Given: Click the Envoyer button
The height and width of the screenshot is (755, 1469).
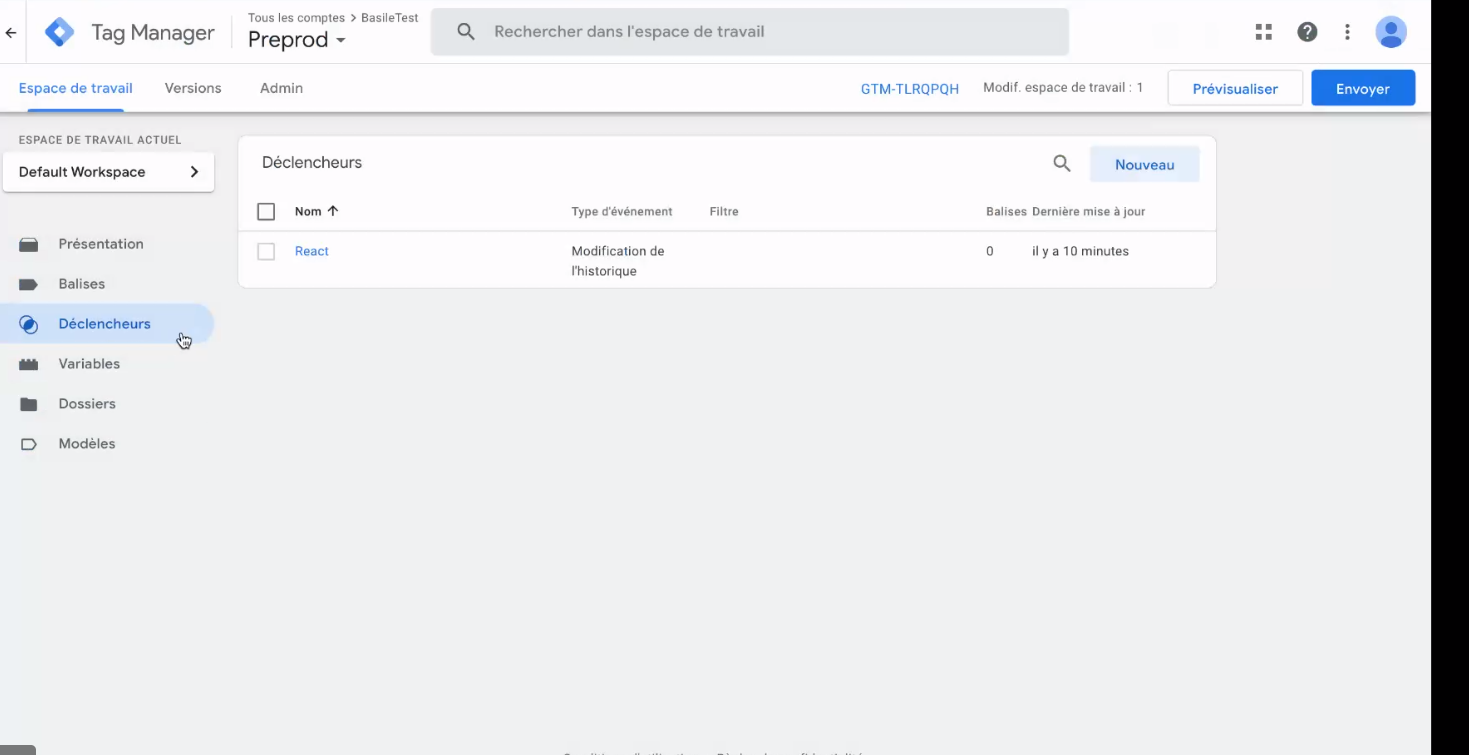Looking at the screenshot, I should tap(1363, 88).
